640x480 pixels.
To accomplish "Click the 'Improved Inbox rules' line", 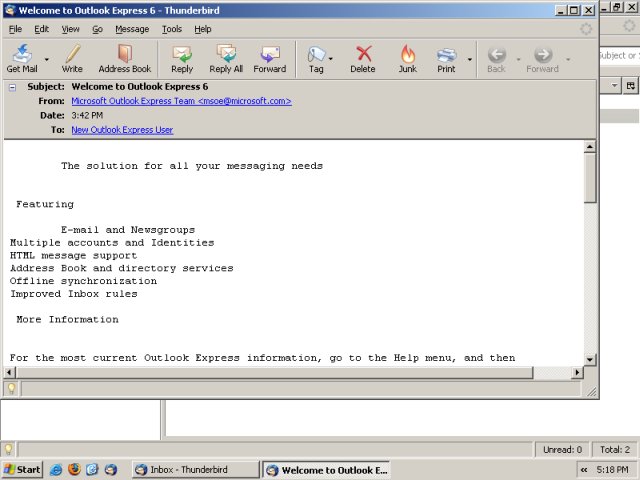I will (73, 294).
